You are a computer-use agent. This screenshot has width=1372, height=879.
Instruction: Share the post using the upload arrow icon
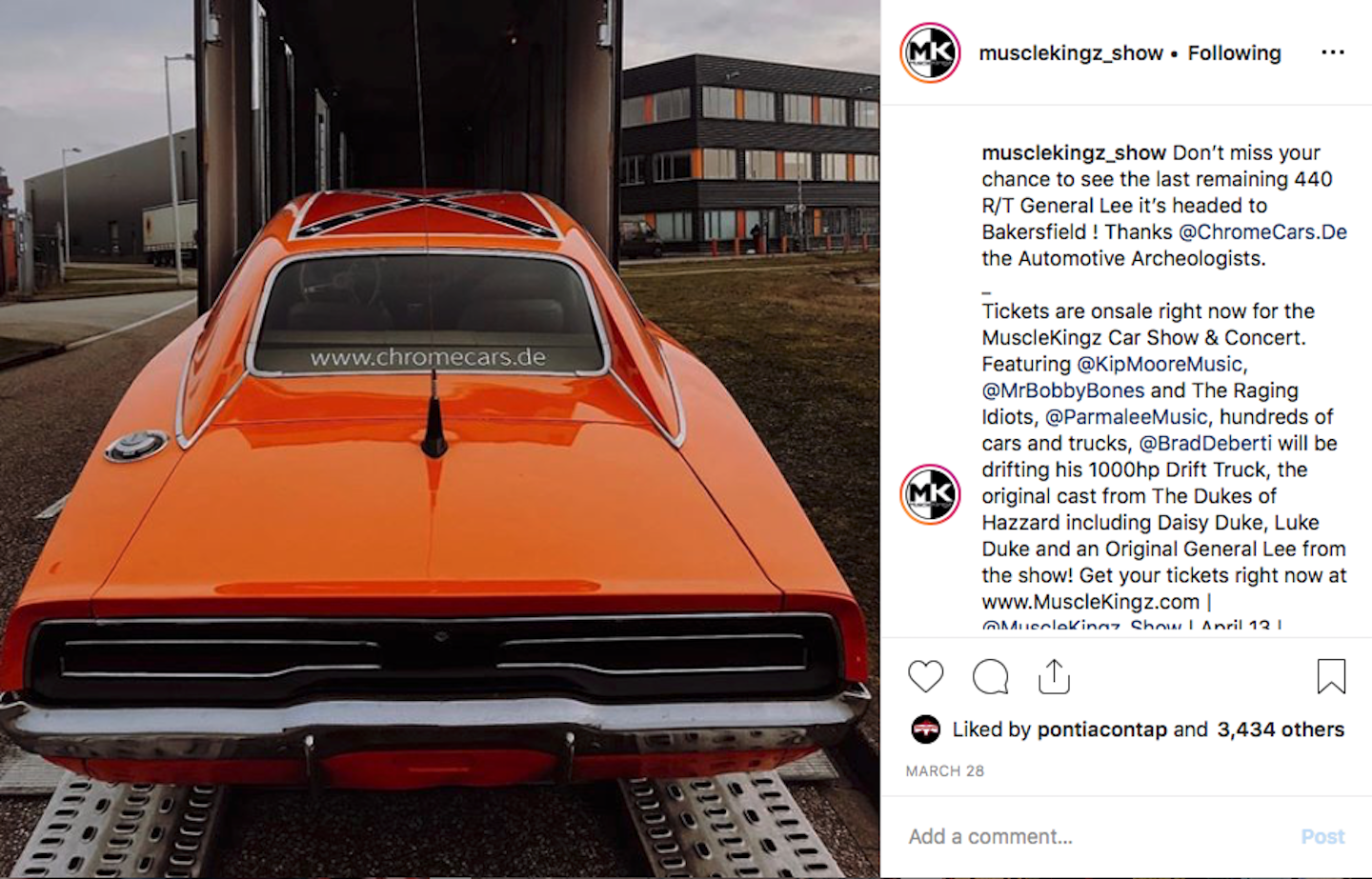1054,676
